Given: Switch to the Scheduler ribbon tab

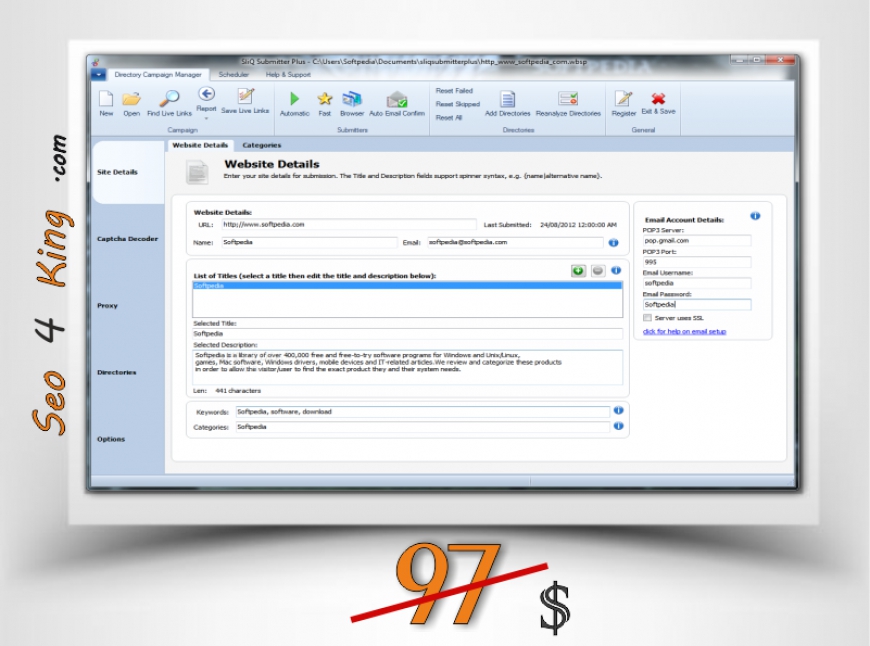Looking at the screenshot, I should (x=234, y=74).
